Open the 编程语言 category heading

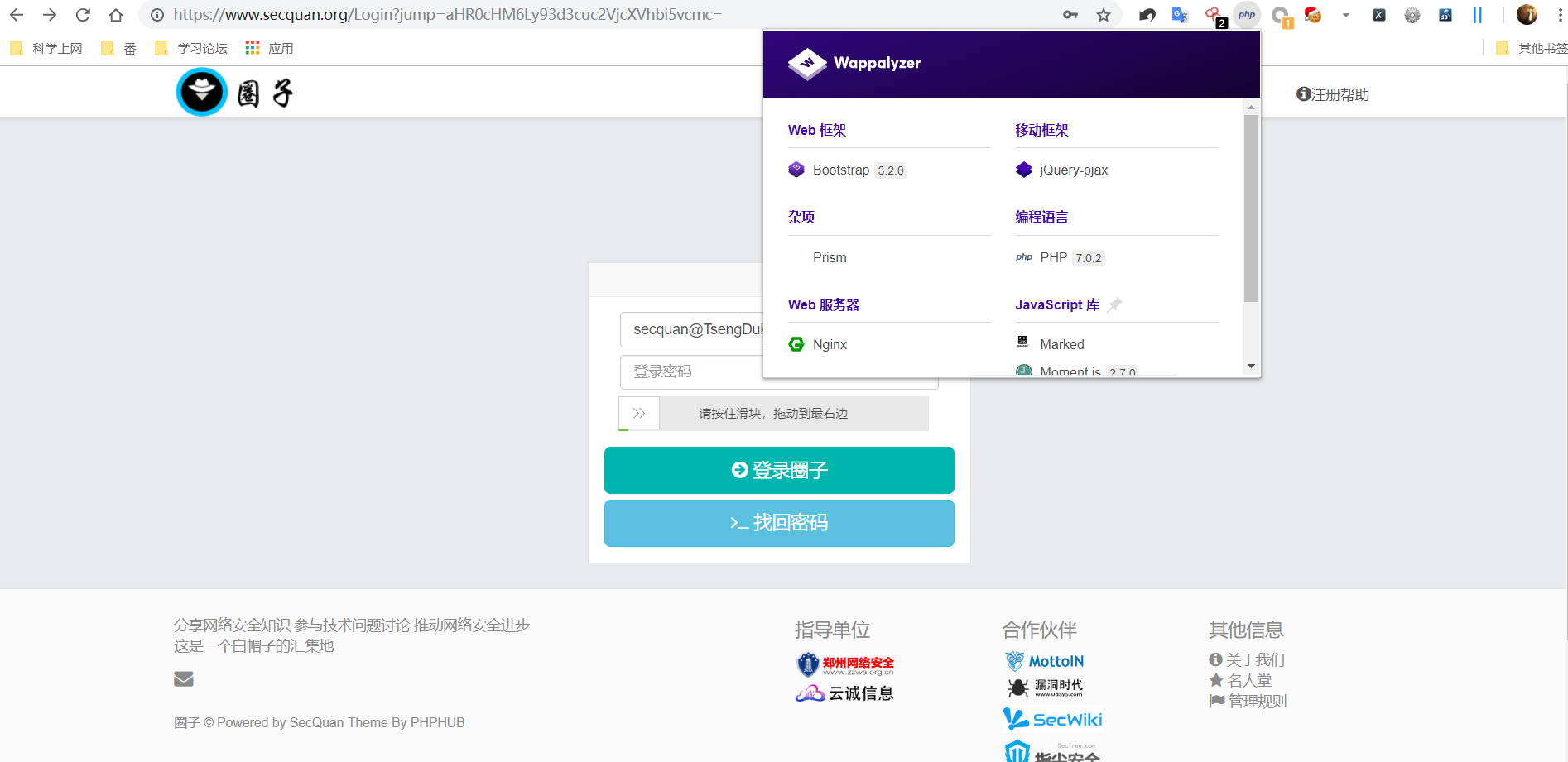1041,217
